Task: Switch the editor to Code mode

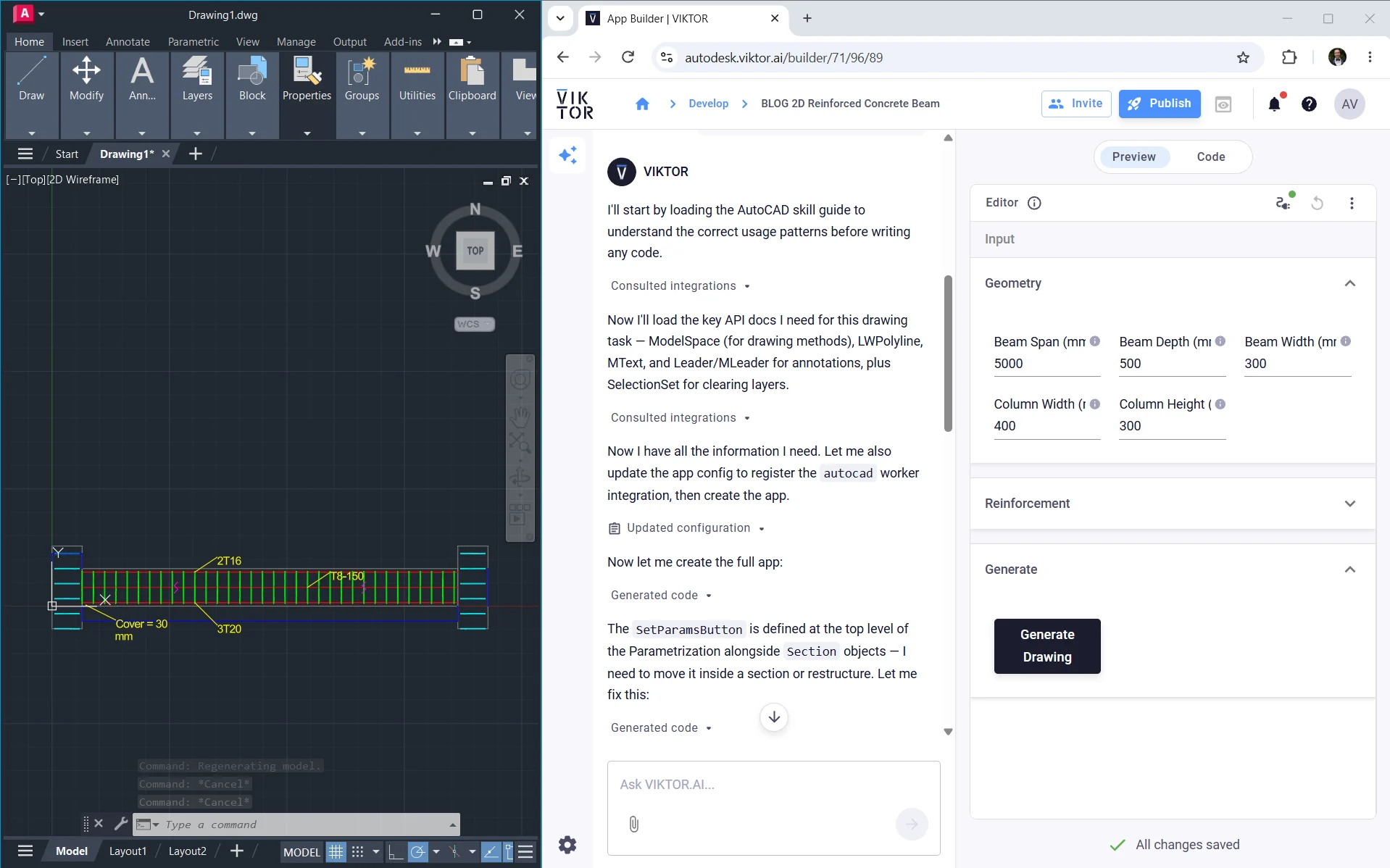Action: 1210,157
